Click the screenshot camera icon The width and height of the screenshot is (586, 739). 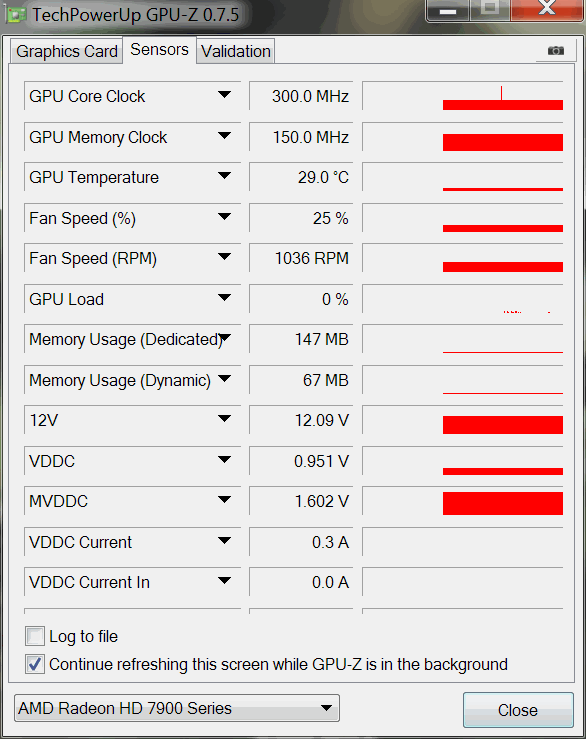coord(556,50)
